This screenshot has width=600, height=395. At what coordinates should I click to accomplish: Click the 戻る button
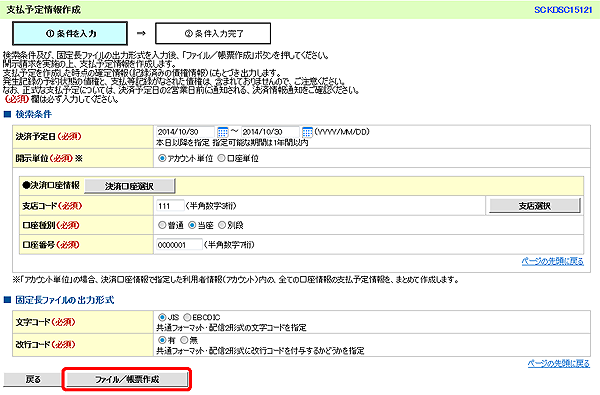(x=33, y=379)
